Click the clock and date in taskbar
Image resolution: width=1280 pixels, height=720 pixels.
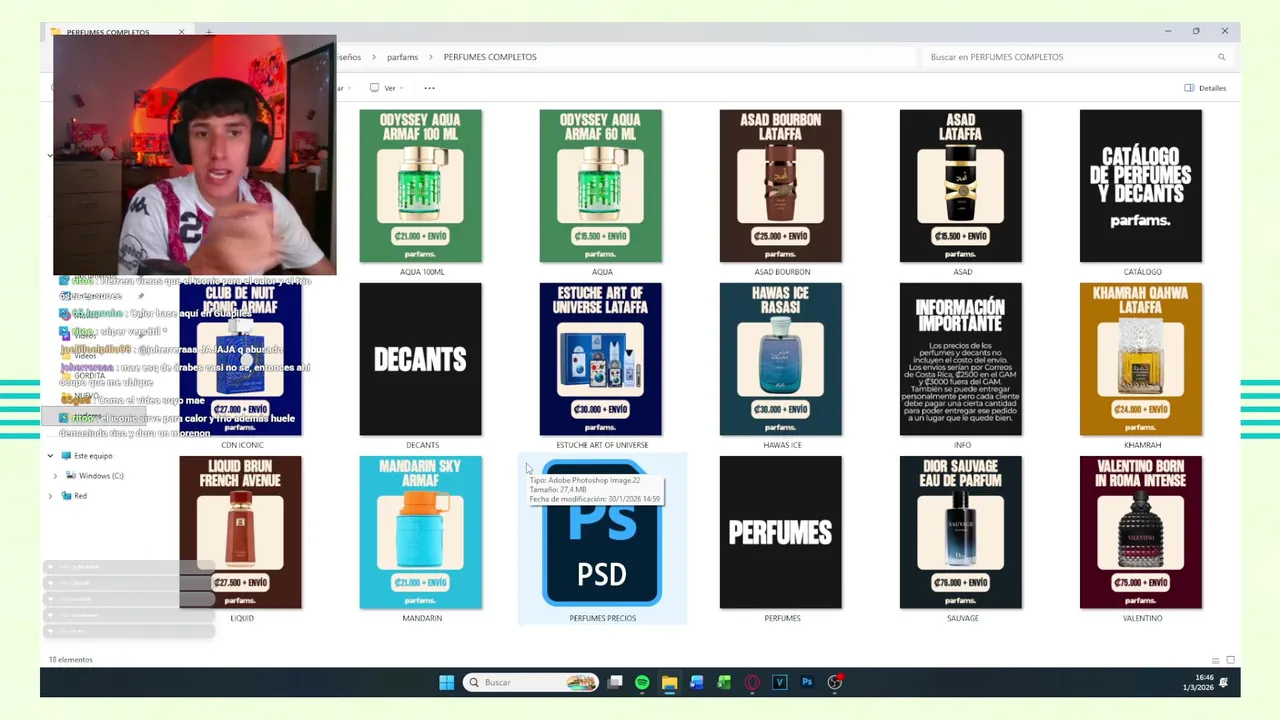click(x=1199, y=682)
